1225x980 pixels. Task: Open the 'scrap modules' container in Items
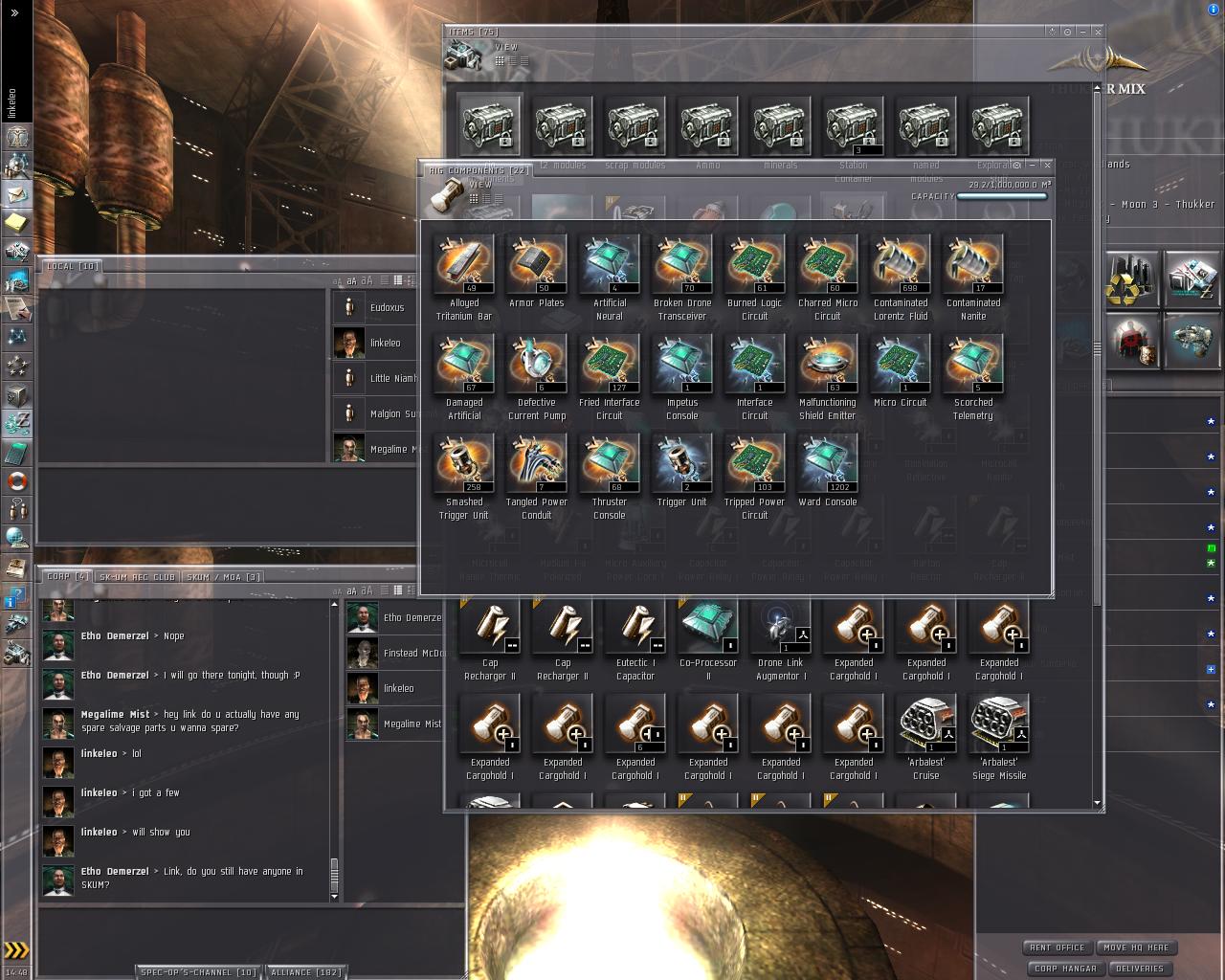[635, 134]
